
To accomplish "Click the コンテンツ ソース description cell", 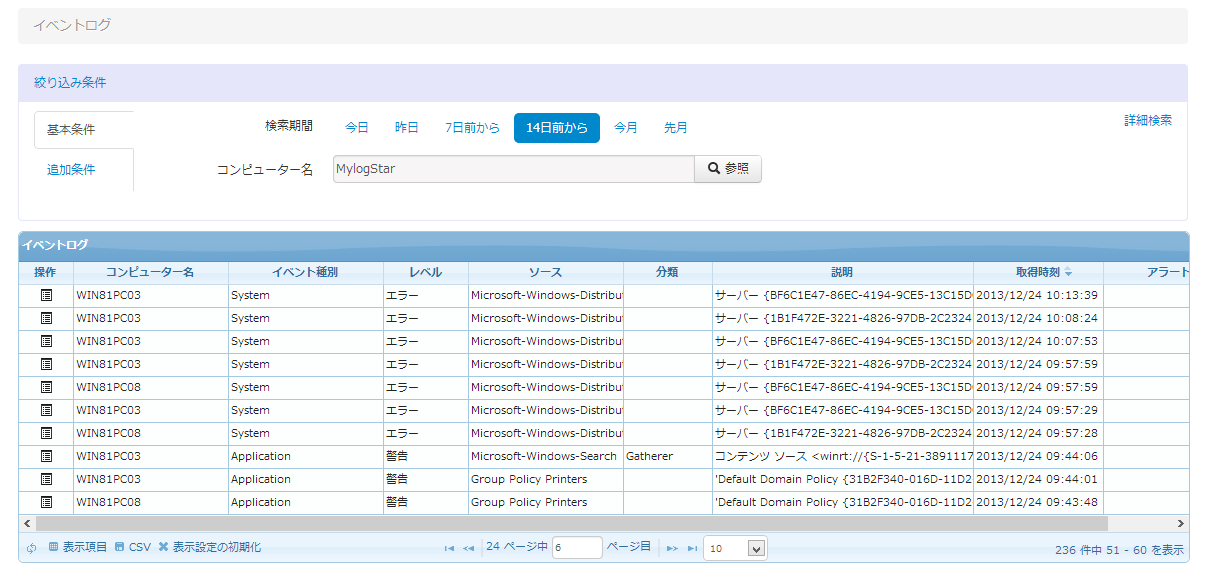I will [842, 456].
